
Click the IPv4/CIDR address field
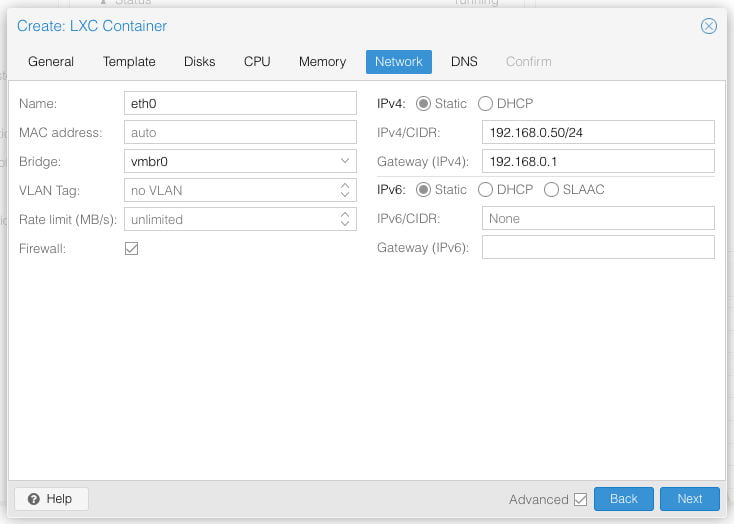597,132
